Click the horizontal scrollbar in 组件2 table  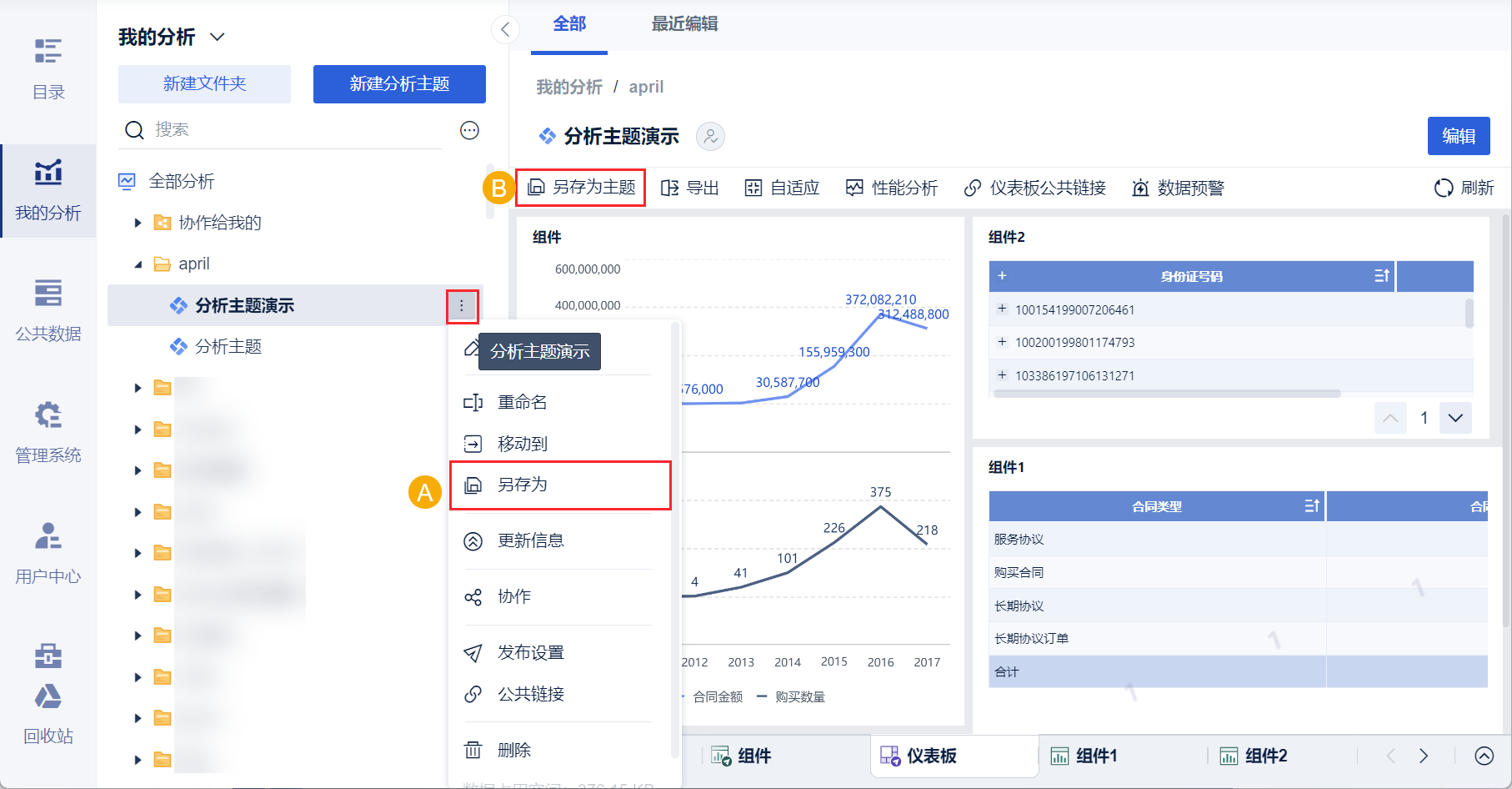pos(1167,394)
